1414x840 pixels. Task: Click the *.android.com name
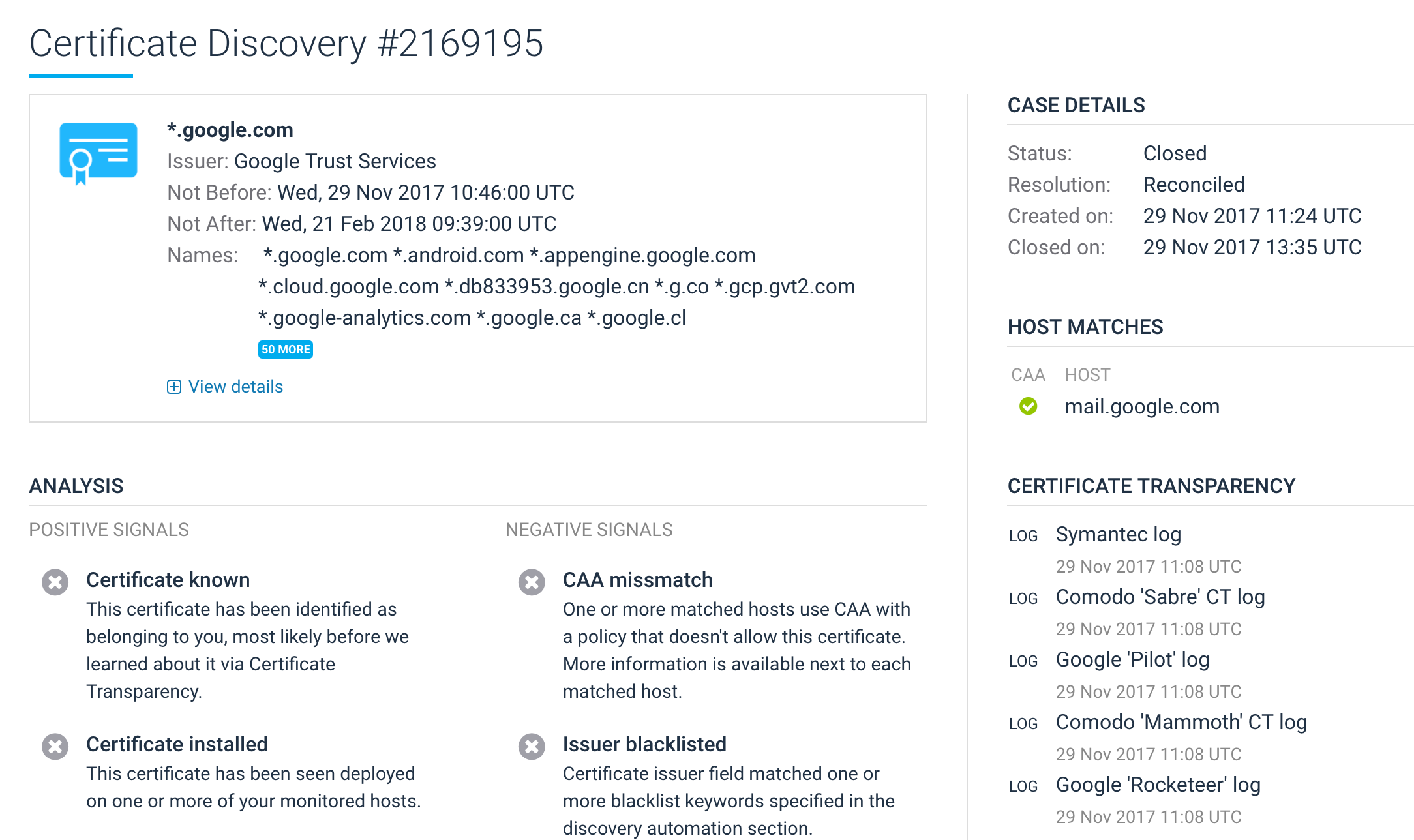coord(459,255)
